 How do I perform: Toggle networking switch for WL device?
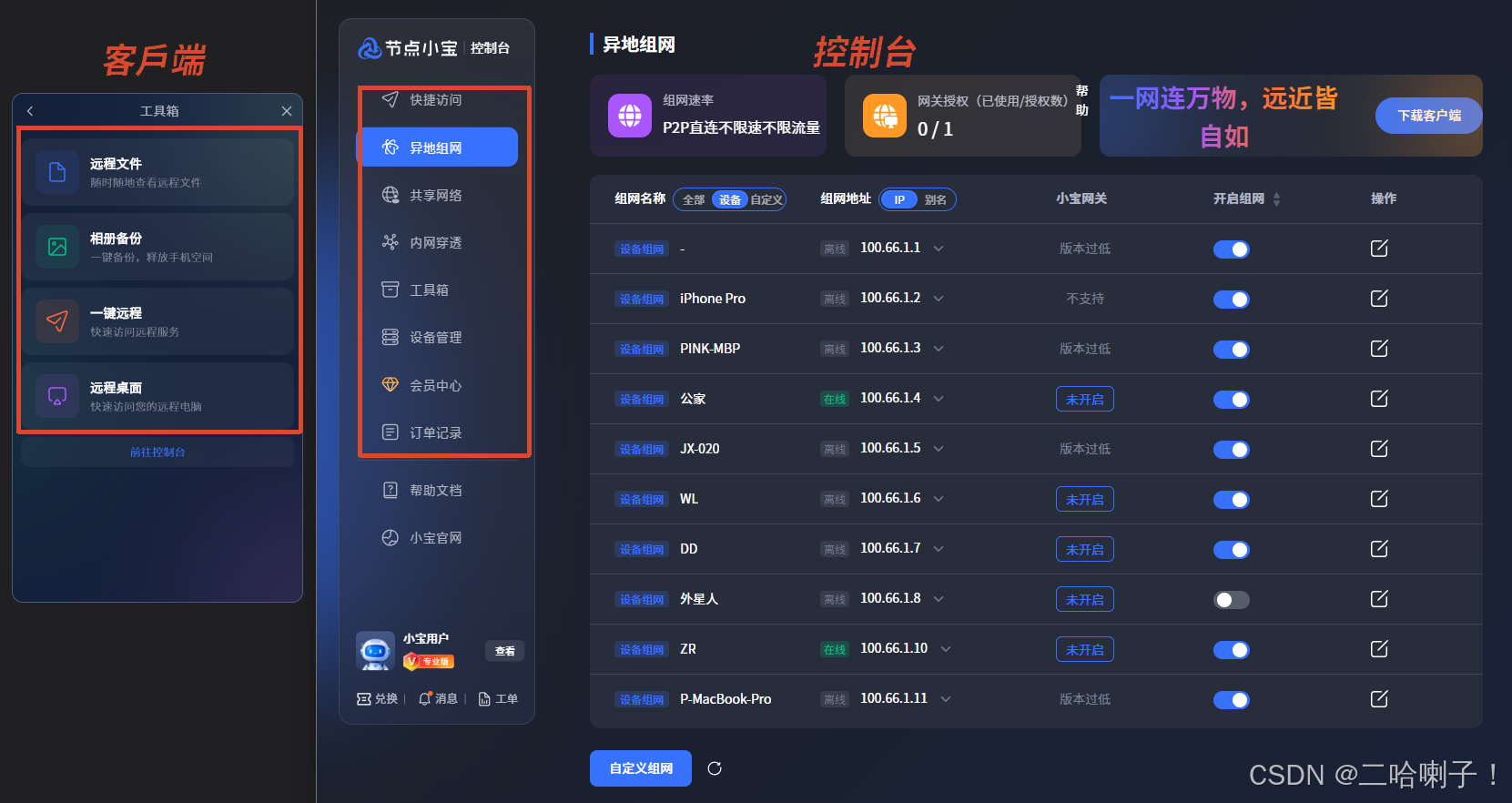[1232, 500]
